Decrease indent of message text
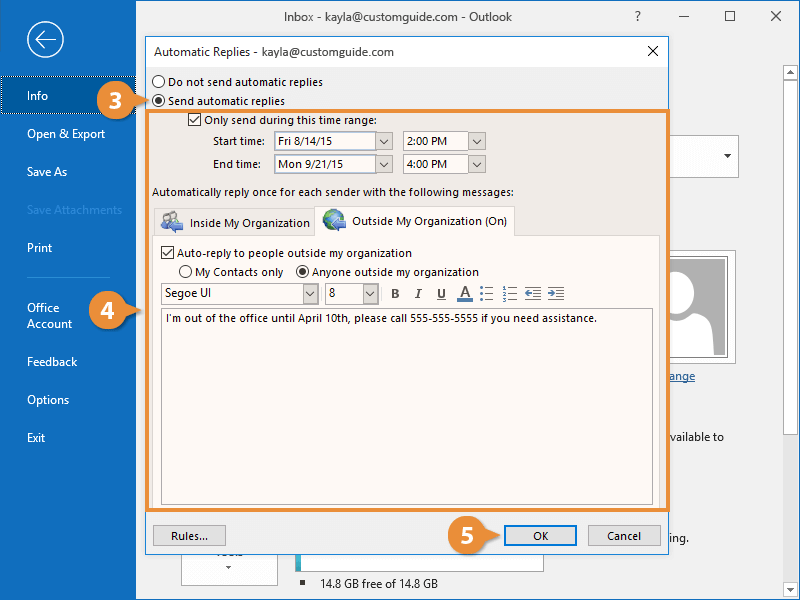The height and width of the screenshot is (600, 800). (533, 294)
